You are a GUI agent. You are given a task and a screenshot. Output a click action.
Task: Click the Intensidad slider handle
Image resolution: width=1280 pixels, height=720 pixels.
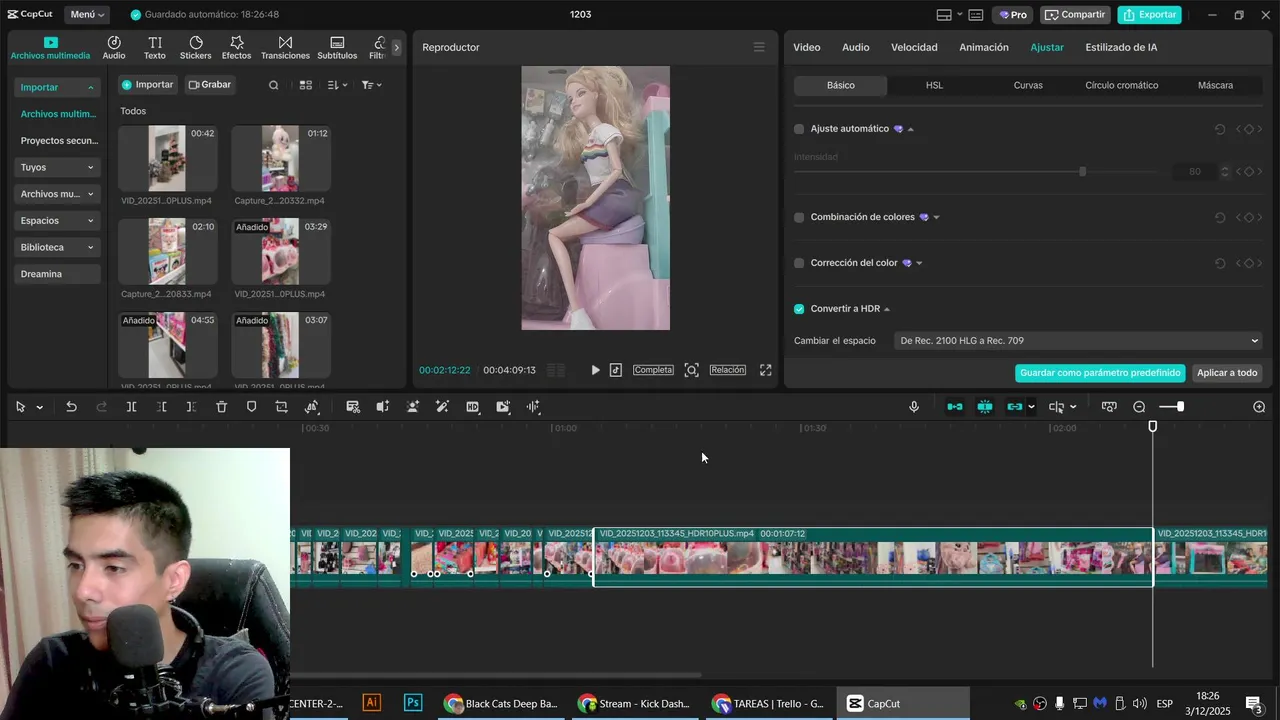click(1082, 172)
